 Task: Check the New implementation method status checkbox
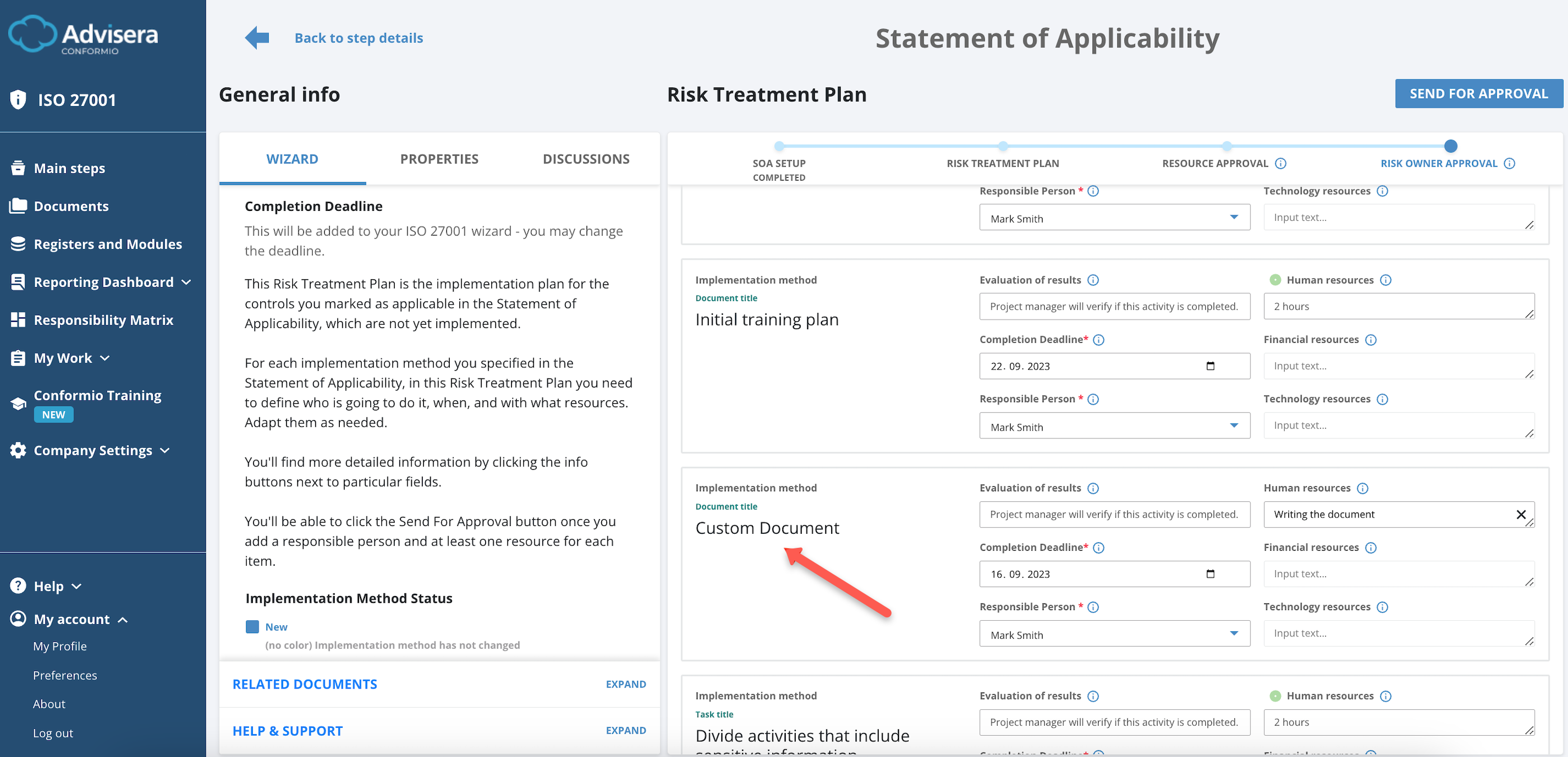click(252, 626)
